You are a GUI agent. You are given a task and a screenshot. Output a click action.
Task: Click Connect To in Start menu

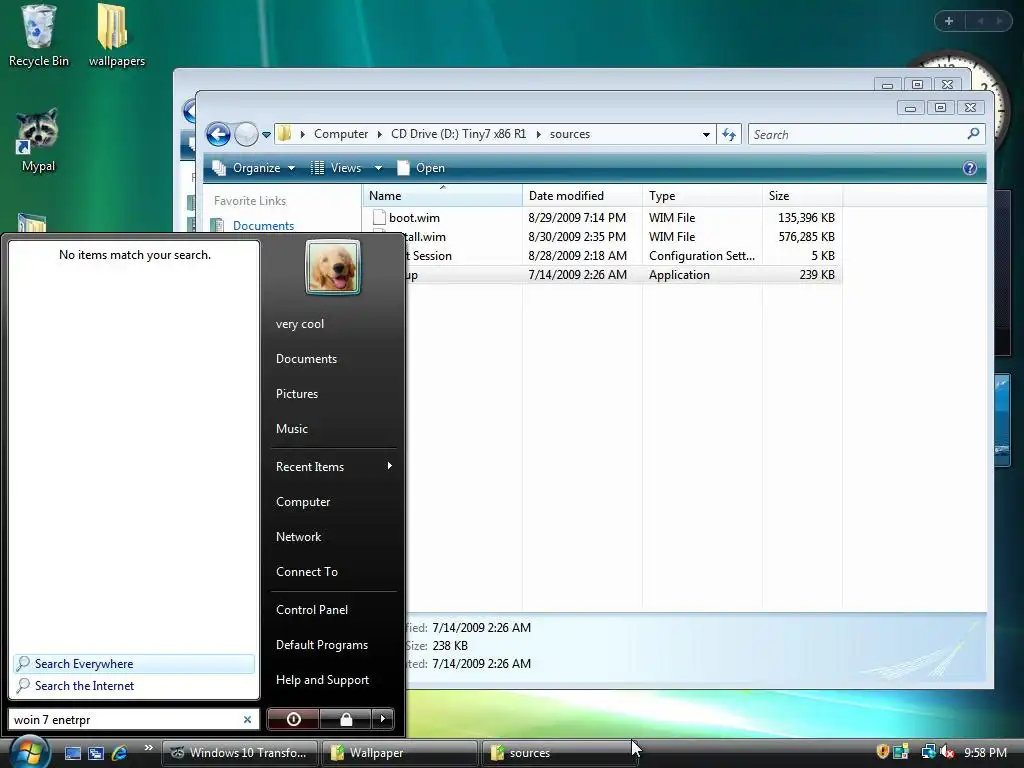pos(306,571)
